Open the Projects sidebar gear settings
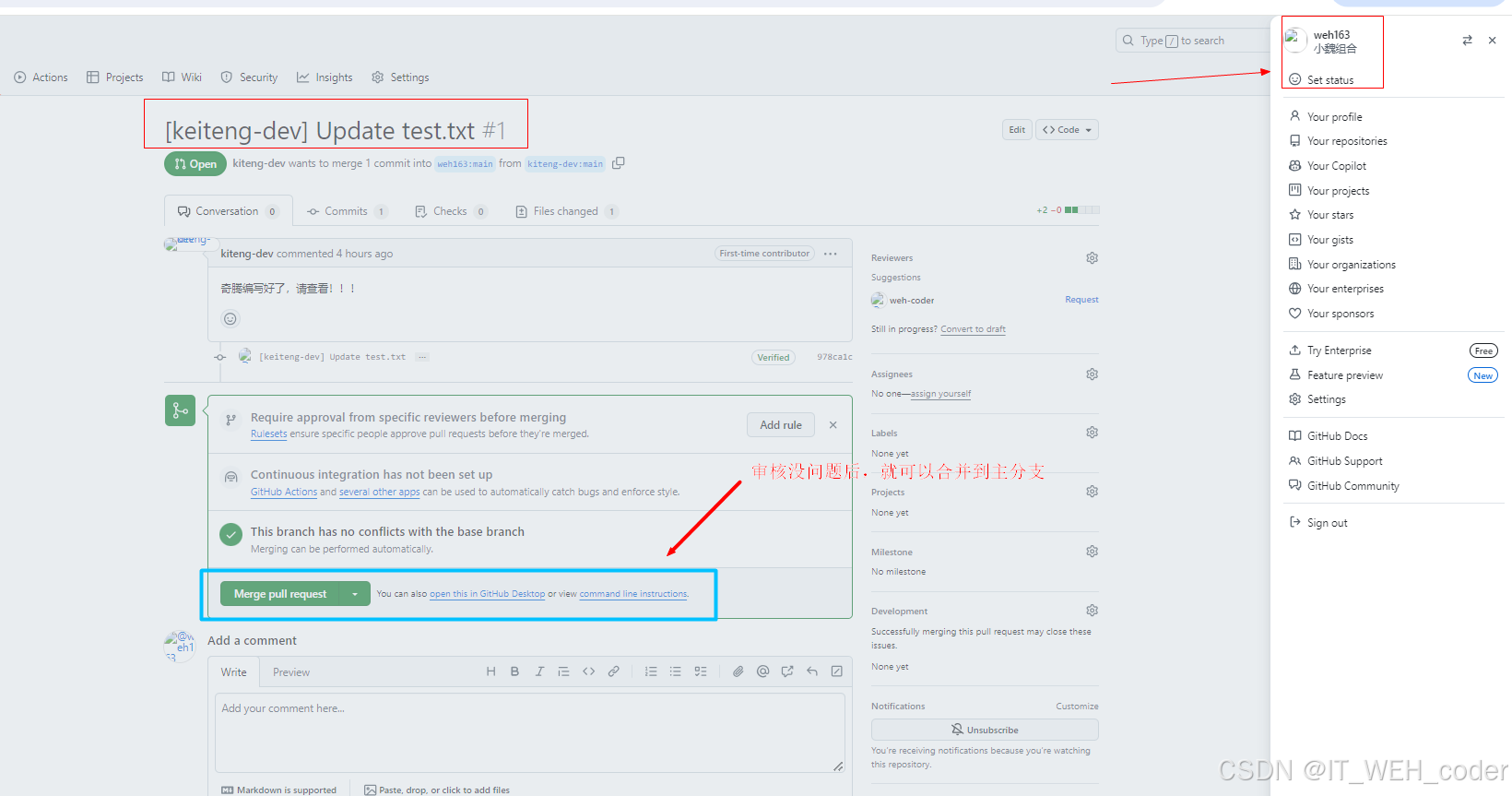Screen dimensions: 1512x796 [x=1092, y=492]
